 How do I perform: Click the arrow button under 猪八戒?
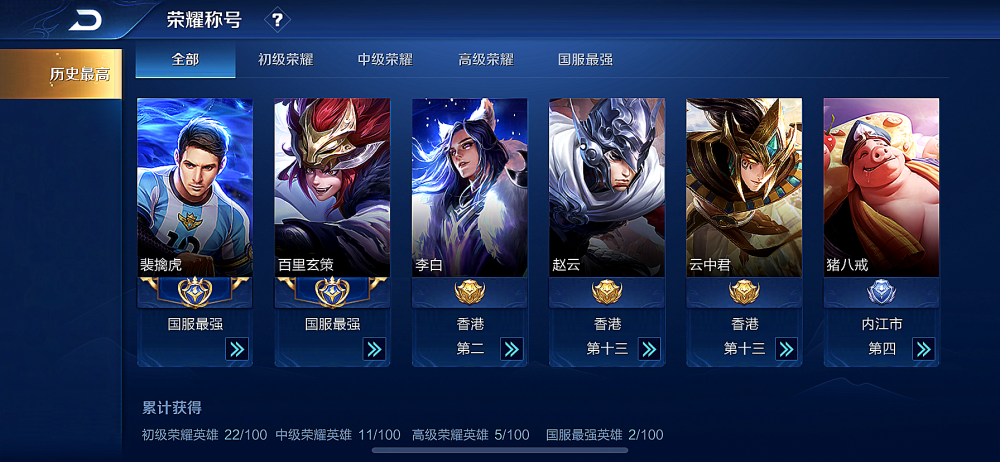click(x=923, y=349)
